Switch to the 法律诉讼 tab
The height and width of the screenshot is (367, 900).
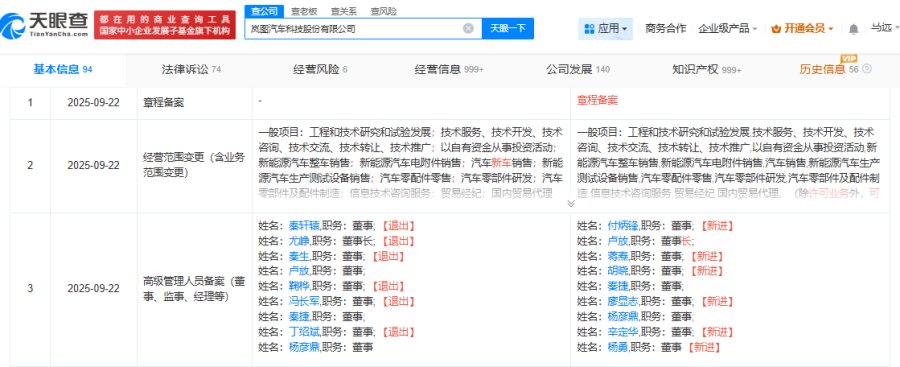pyautogui.click(x=192, y=69)
